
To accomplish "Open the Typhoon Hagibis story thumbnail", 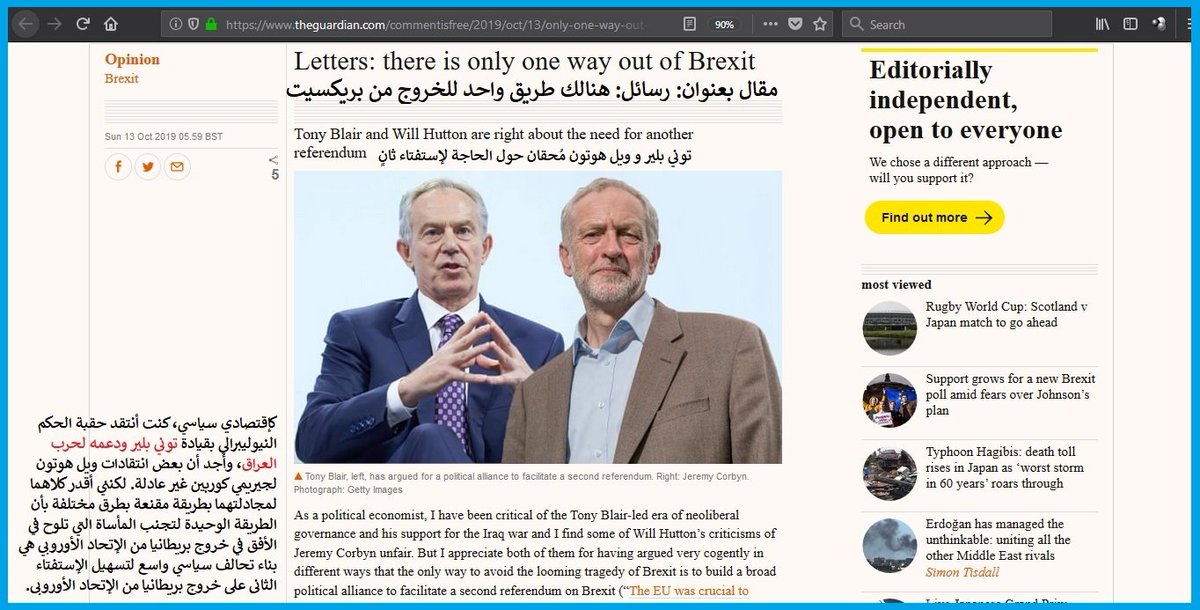I will [889, 474].
